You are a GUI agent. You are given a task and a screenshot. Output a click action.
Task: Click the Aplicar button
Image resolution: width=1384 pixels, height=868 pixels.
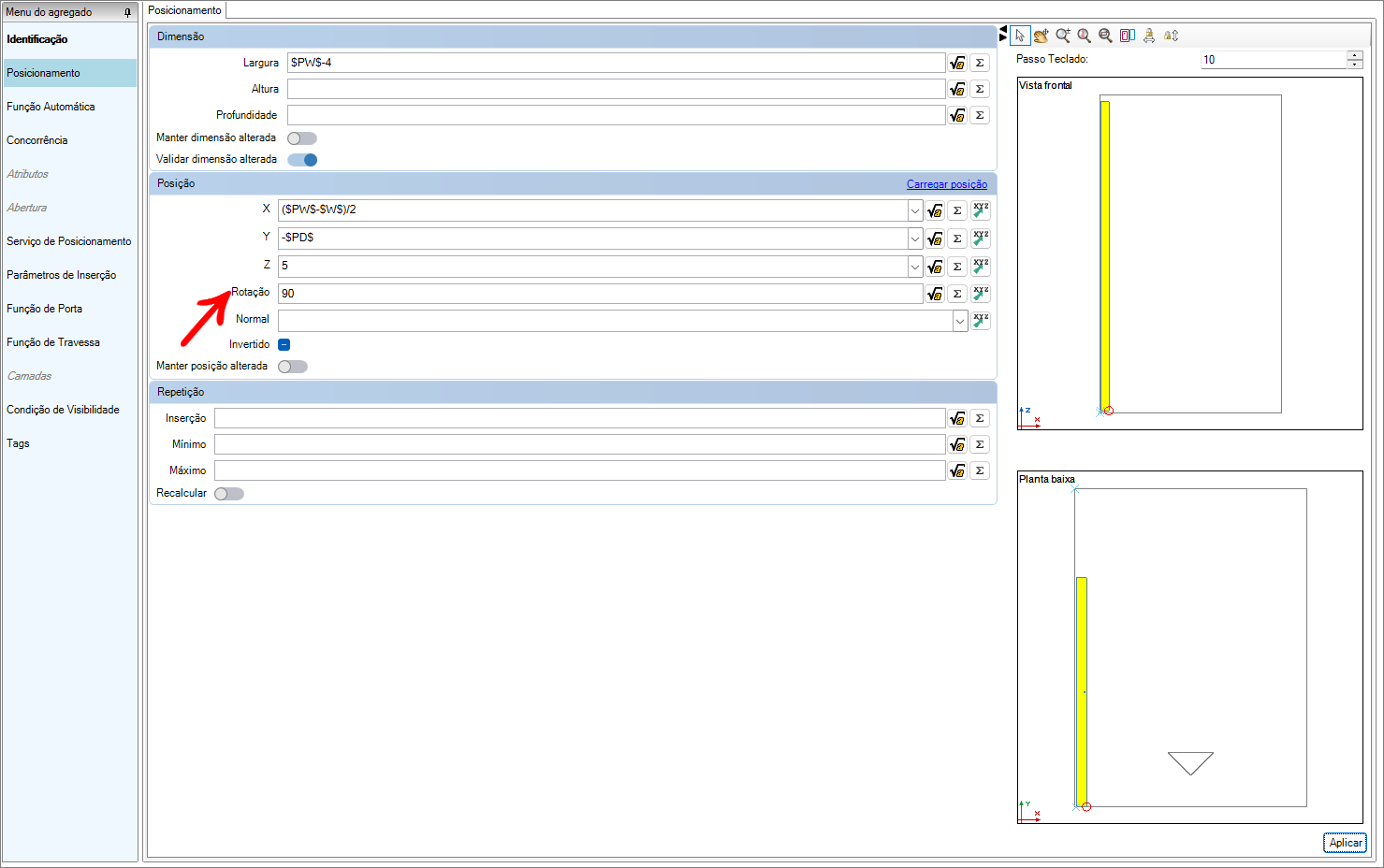(1346, 843)
